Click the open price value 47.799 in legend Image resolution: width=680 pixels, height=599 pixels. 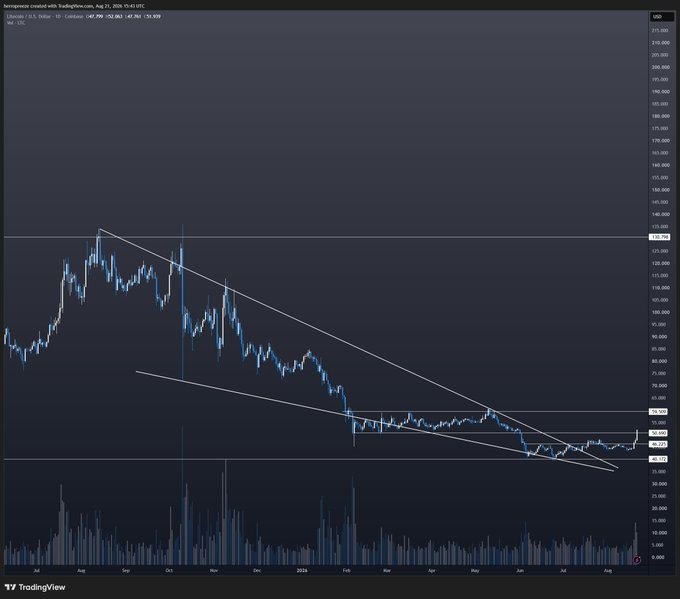tap(95, 16)
